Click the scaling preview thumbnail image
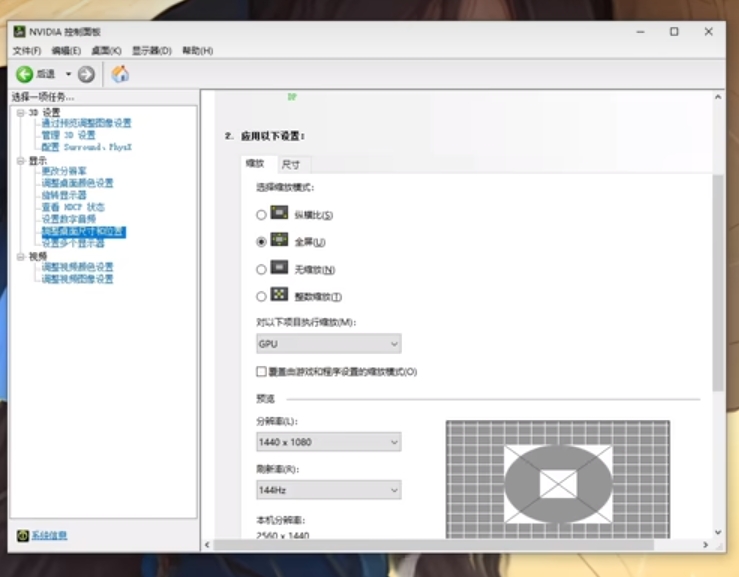This screenshot has width=739, height=577. tap(558, 479)
